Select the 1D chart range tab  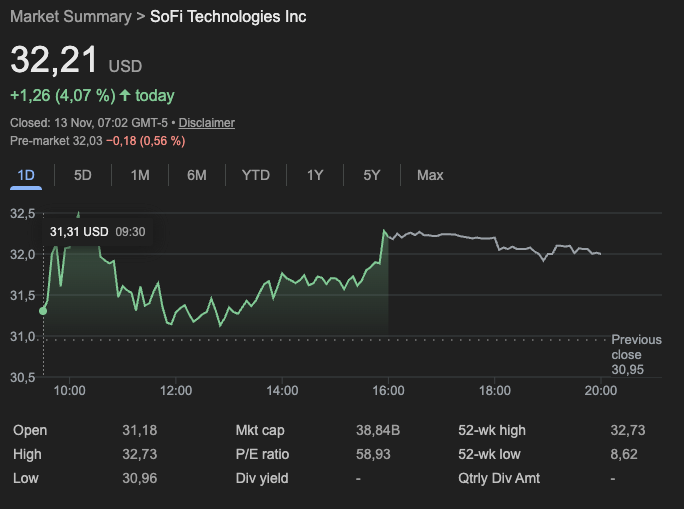(x=26, y=175)
